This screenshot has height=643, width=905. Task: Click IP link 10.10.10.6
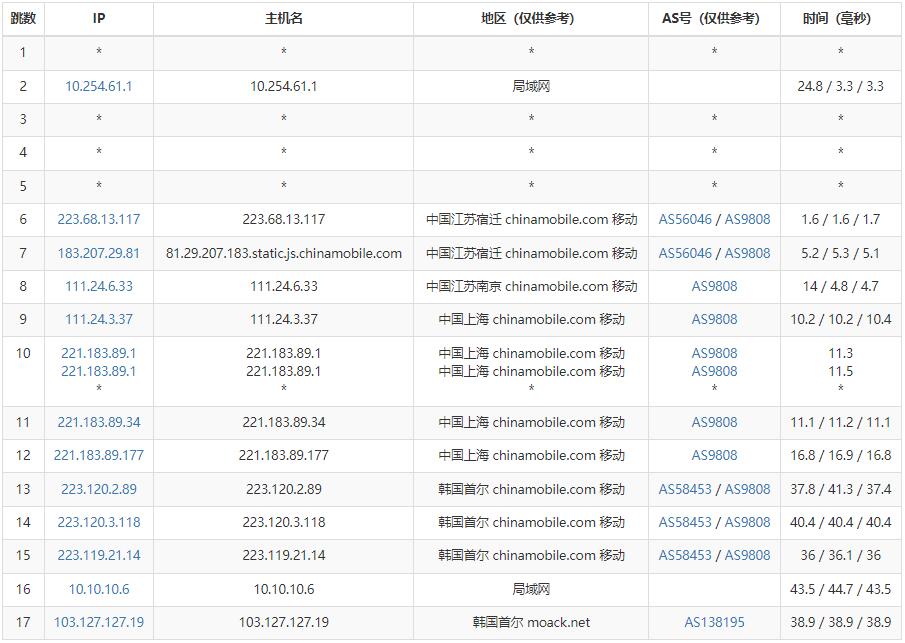pyautogui.click(x=99, y=589)
